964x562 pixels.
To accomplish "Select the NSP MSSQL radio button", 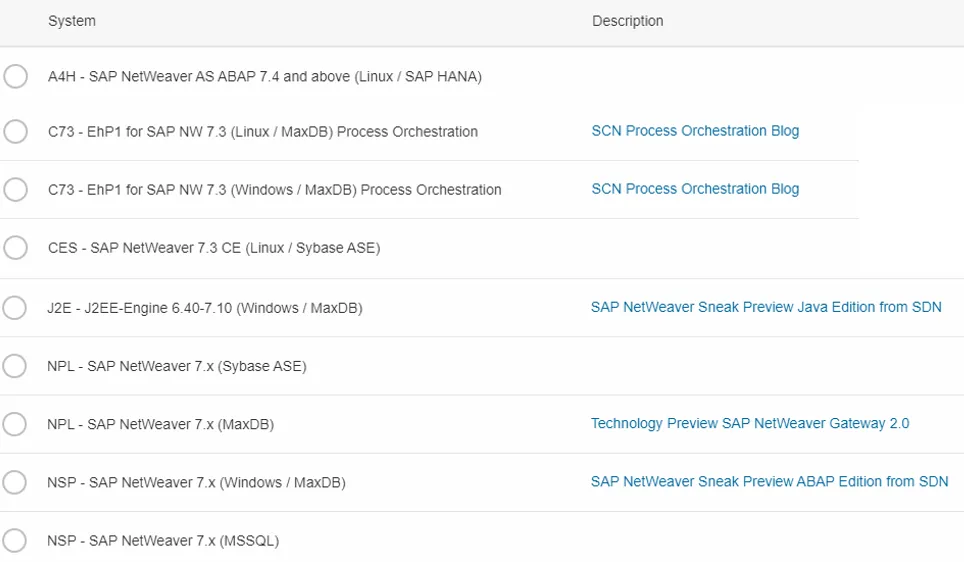I will point(15,541).
